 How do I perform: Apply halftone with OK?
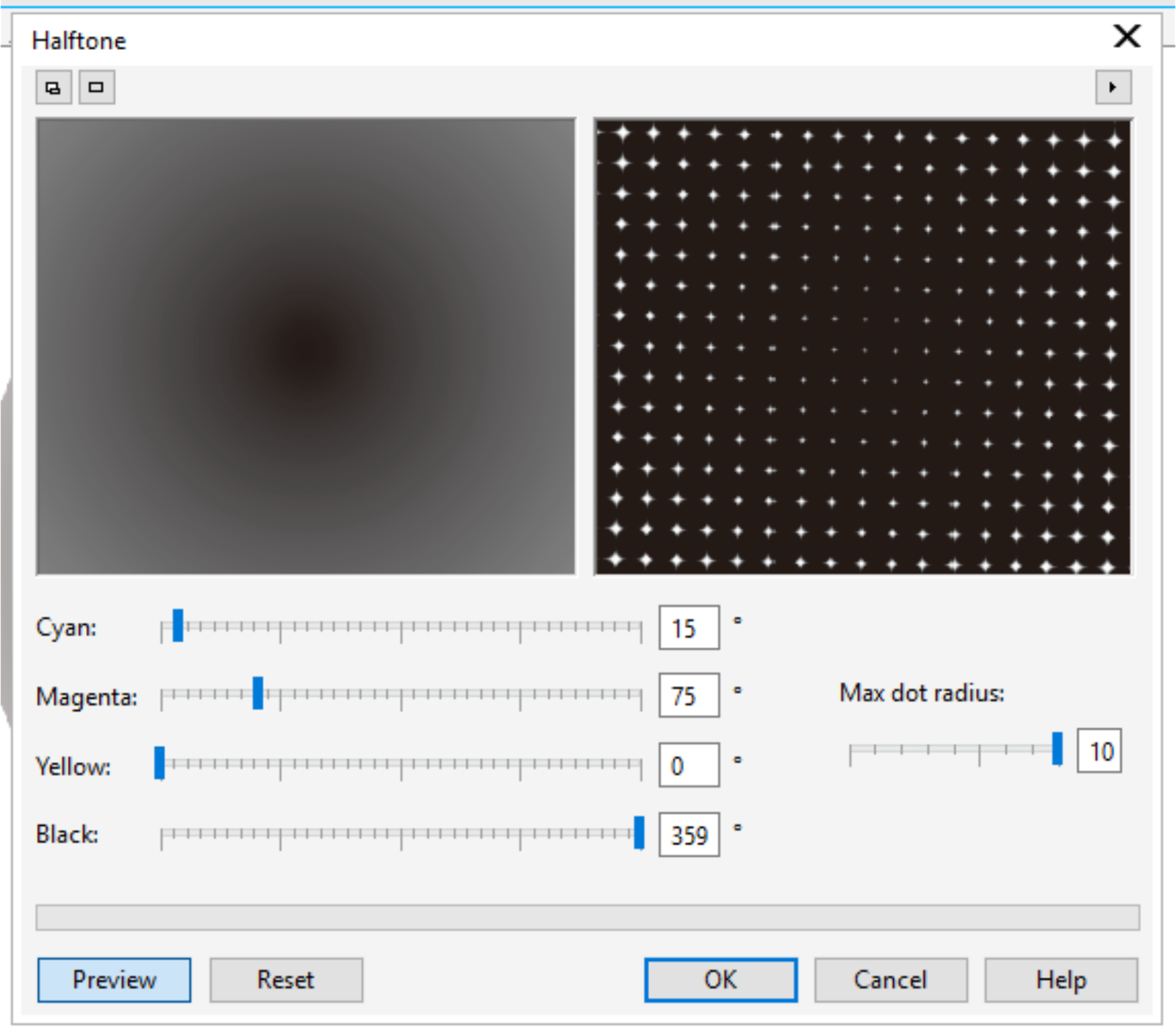coord(720,979)
